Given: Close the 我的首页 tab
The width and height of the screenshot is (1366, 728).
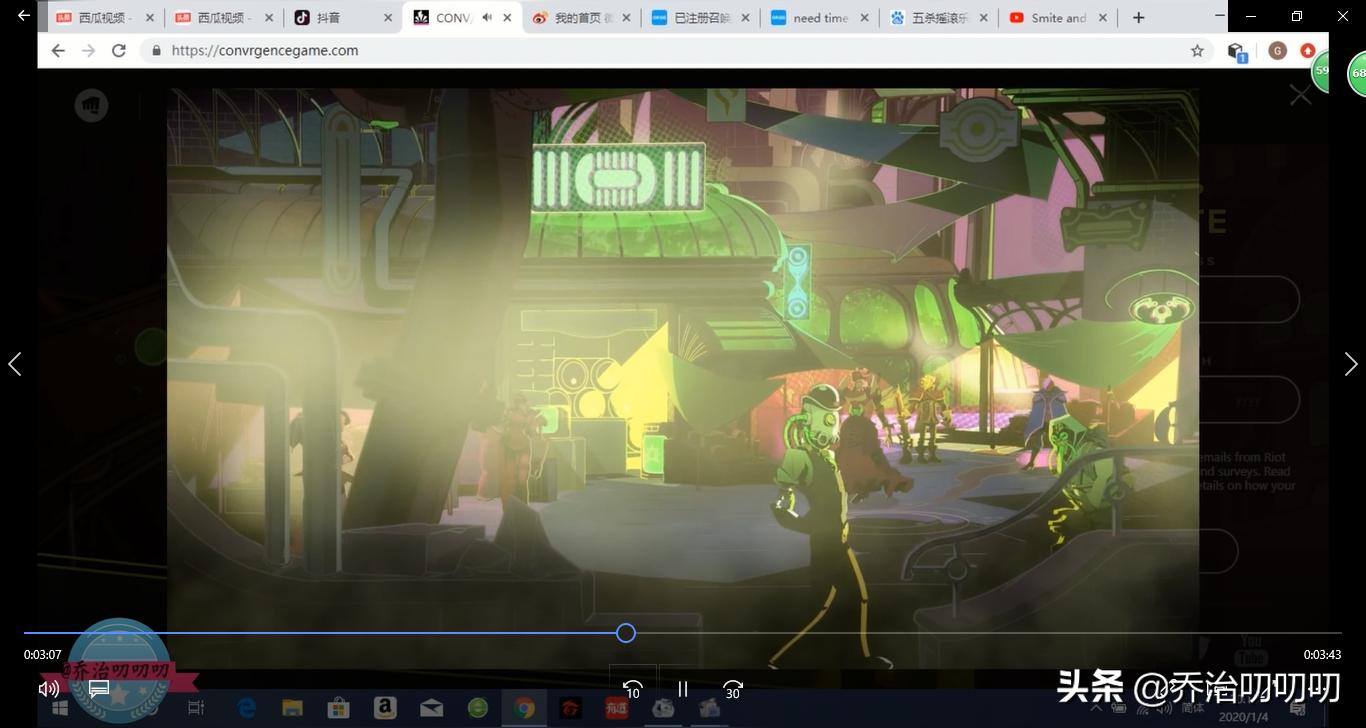Looking at the screenshot, I should pyautogui.click(x=627, y=18).
